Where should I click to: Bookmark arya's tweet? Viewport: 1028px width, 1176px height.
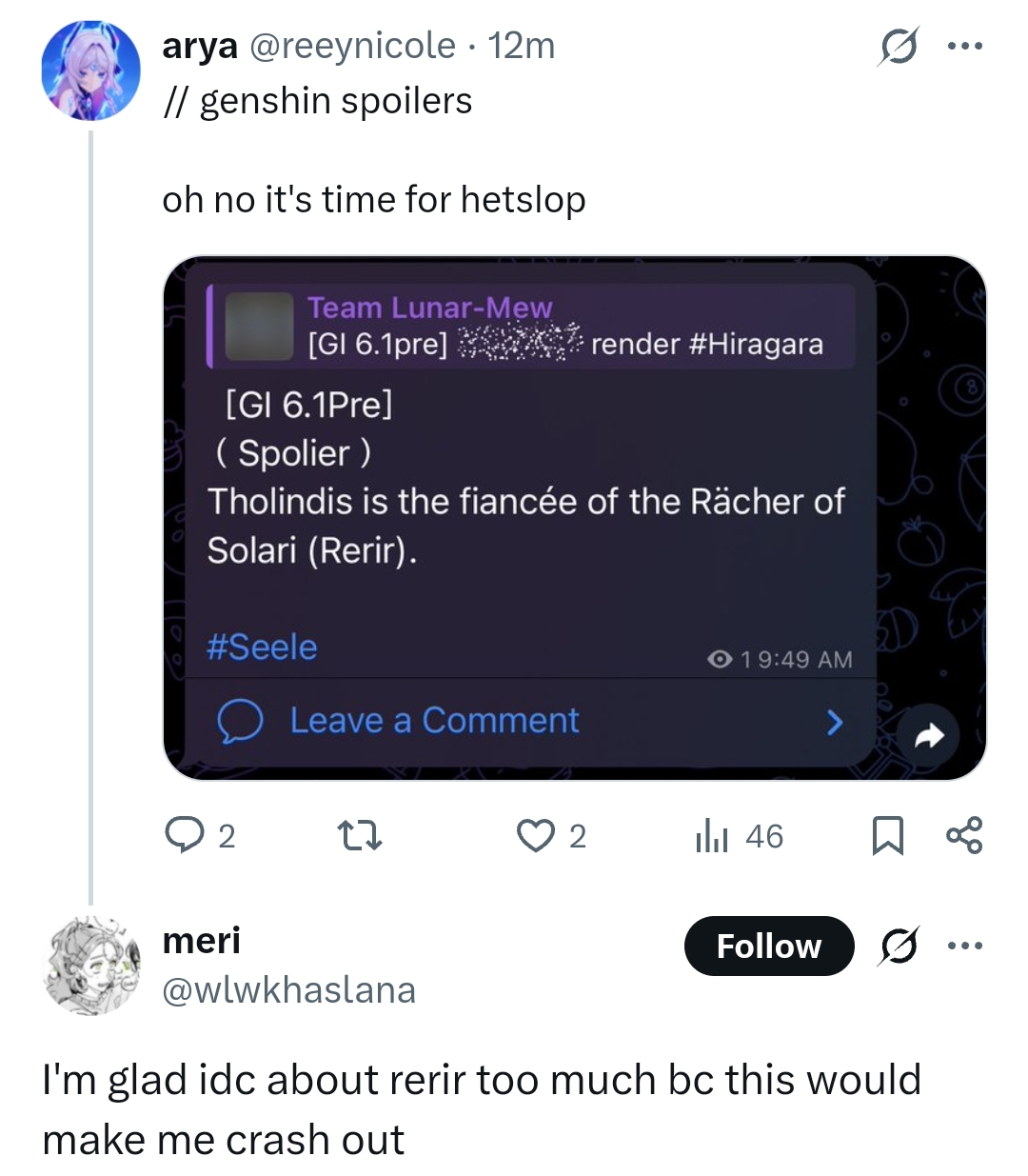887,835
